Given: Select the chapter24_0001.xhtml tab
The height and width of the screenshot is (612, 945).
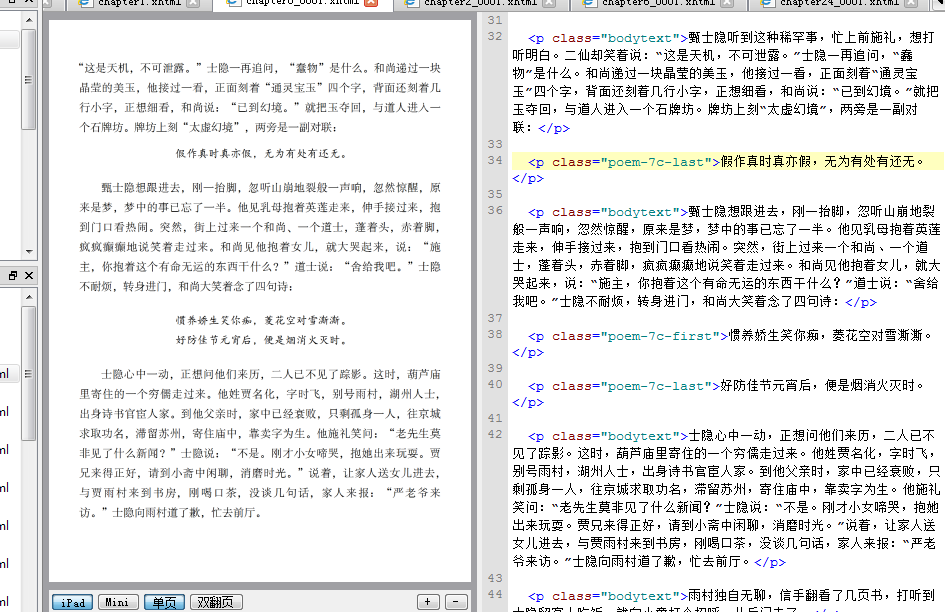Looking at the screenshot, I should [x=838, y=4].
